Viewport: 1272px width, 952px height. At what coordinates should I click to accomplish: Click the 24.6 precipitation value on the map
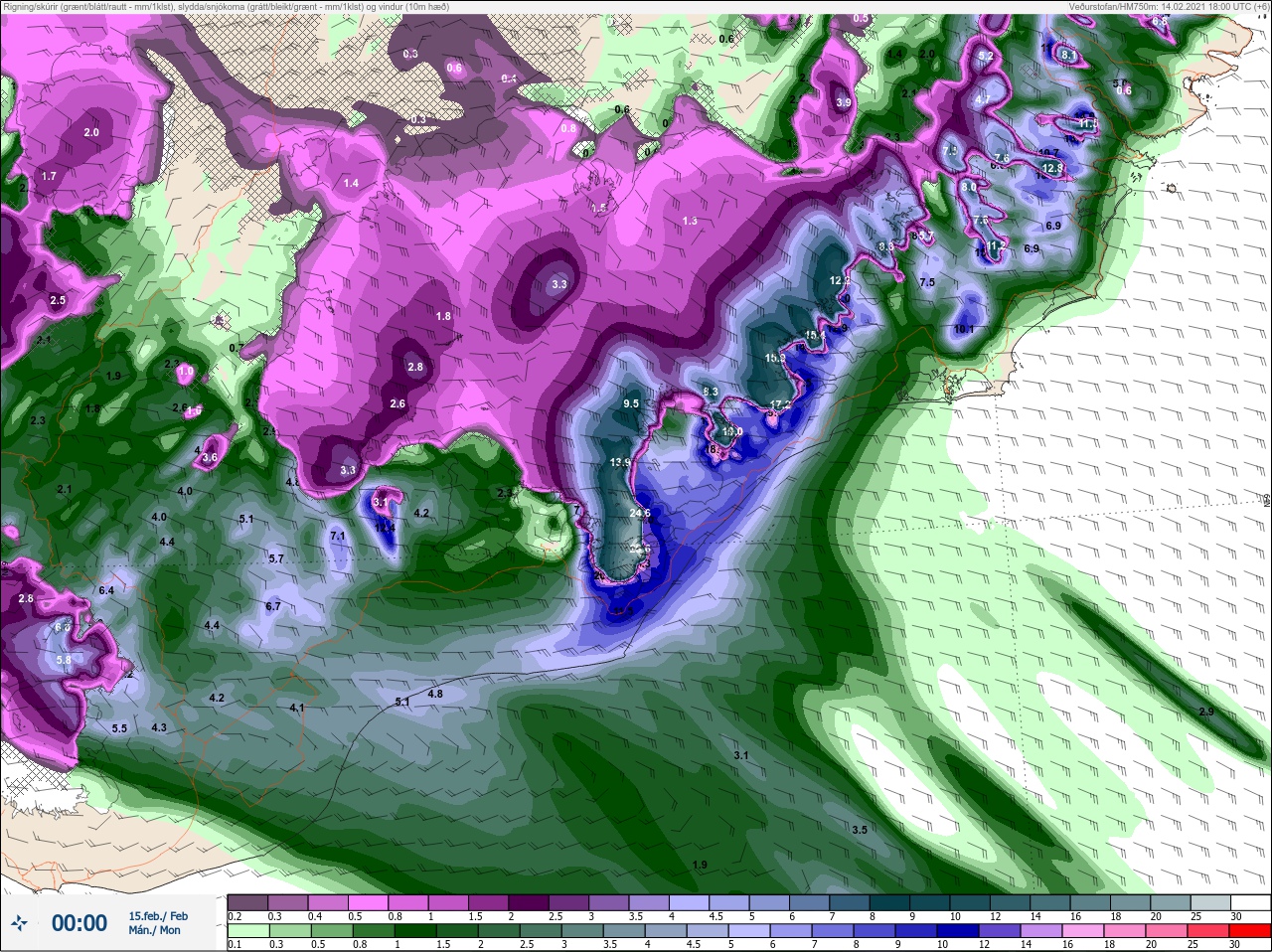click(640, 514)
